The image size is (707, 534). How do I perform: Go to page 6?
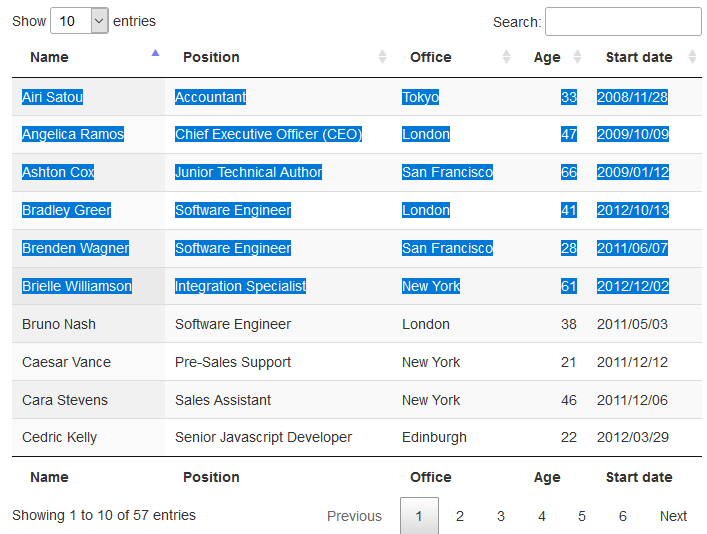623,516
